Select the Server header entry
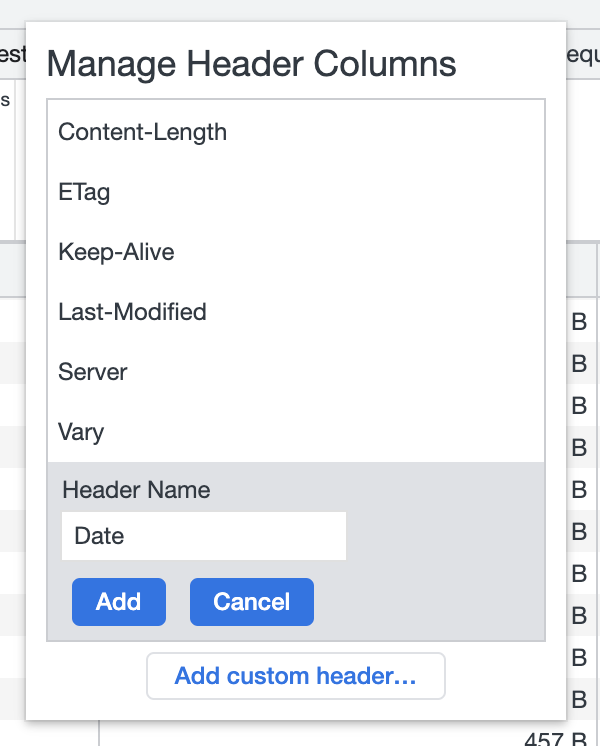 pyautogui.click(x=295, y=372)
